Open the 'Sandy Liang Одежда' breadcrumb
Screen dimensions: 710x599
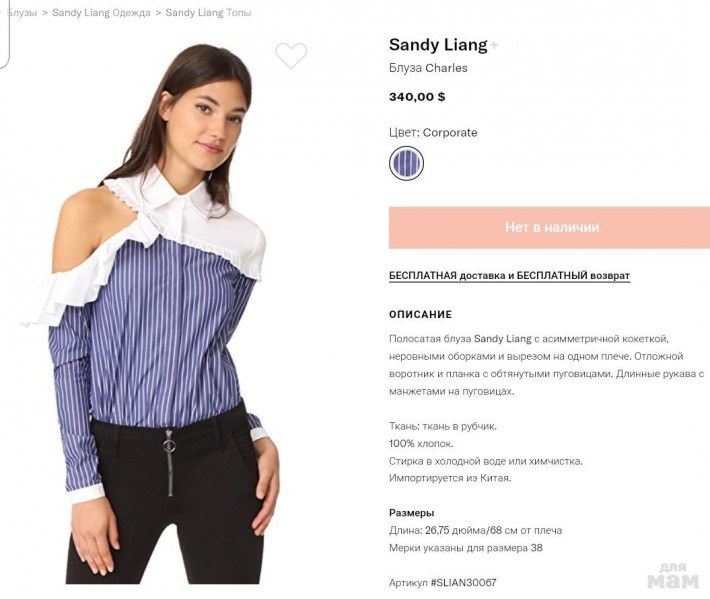(x=101, y=13)
